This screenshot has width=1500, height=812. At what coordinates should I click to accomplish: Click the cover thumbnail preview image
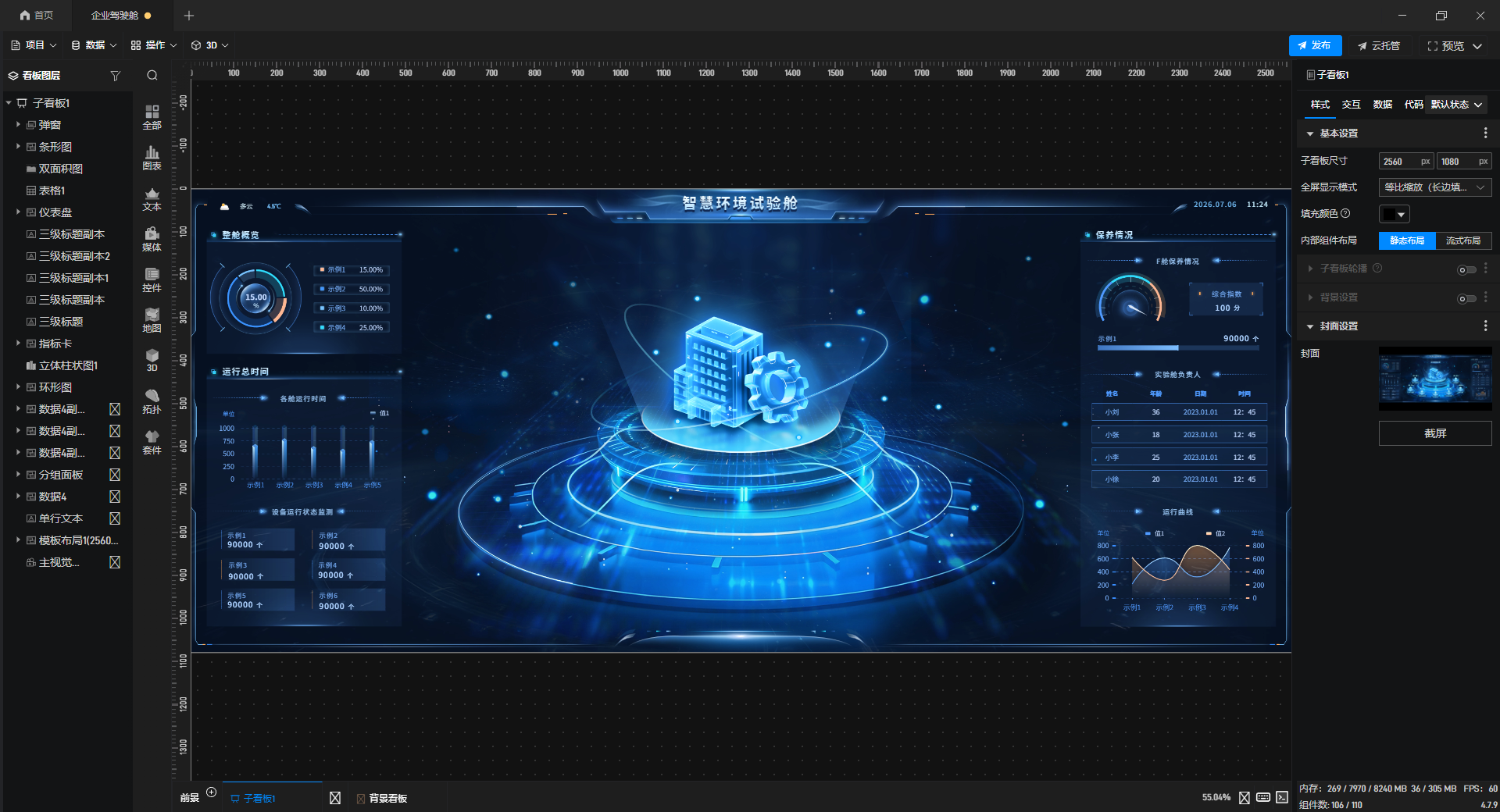[x=1435, y=379]
